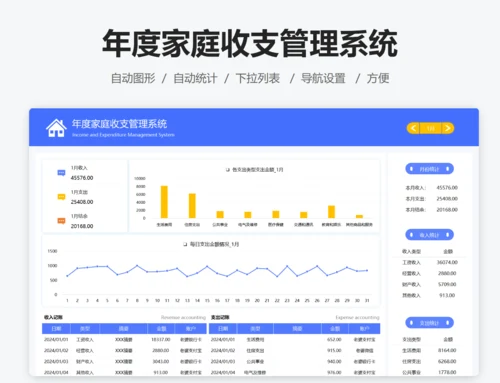Click the 36074.00 amount for 工资收入 in the right panel
This screenshot has width=500, height=383.
pyautogui.click(x=447, y=263)
